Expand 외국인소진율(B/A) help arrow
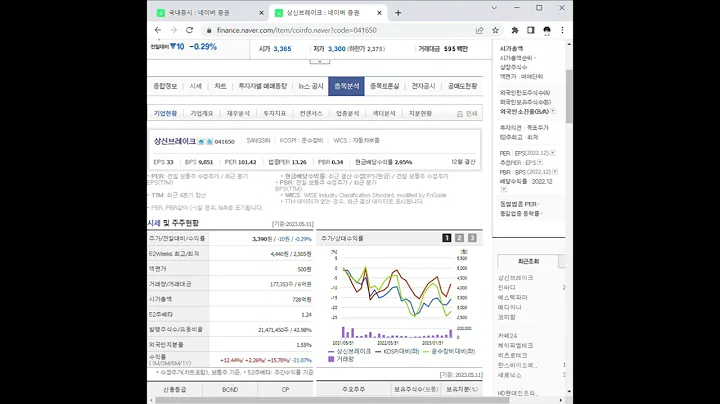The width and height of the screenshot is (720, 404). pos(553,111)
